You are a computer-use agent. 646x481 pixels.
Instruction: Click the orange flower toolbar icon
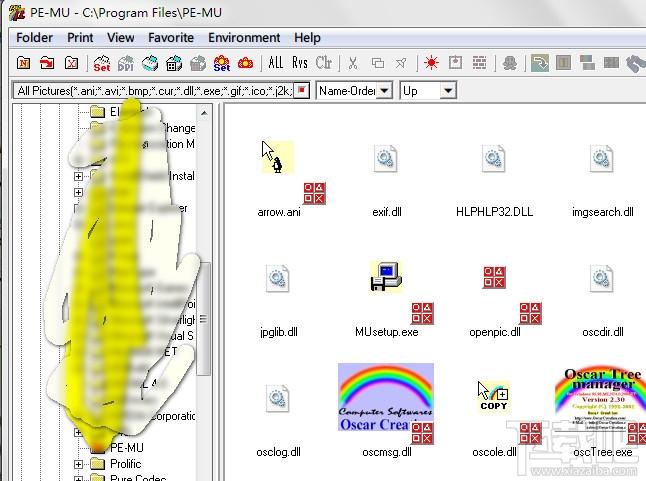pos(246,63)
